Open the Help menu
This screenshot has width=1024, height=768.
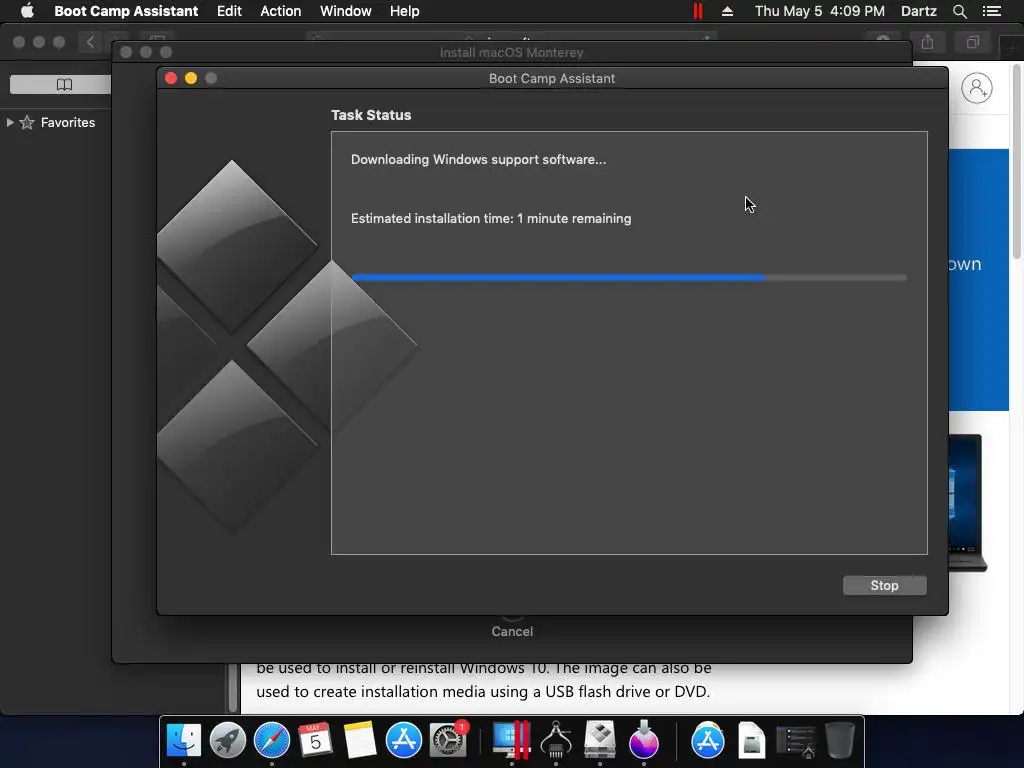404,11
